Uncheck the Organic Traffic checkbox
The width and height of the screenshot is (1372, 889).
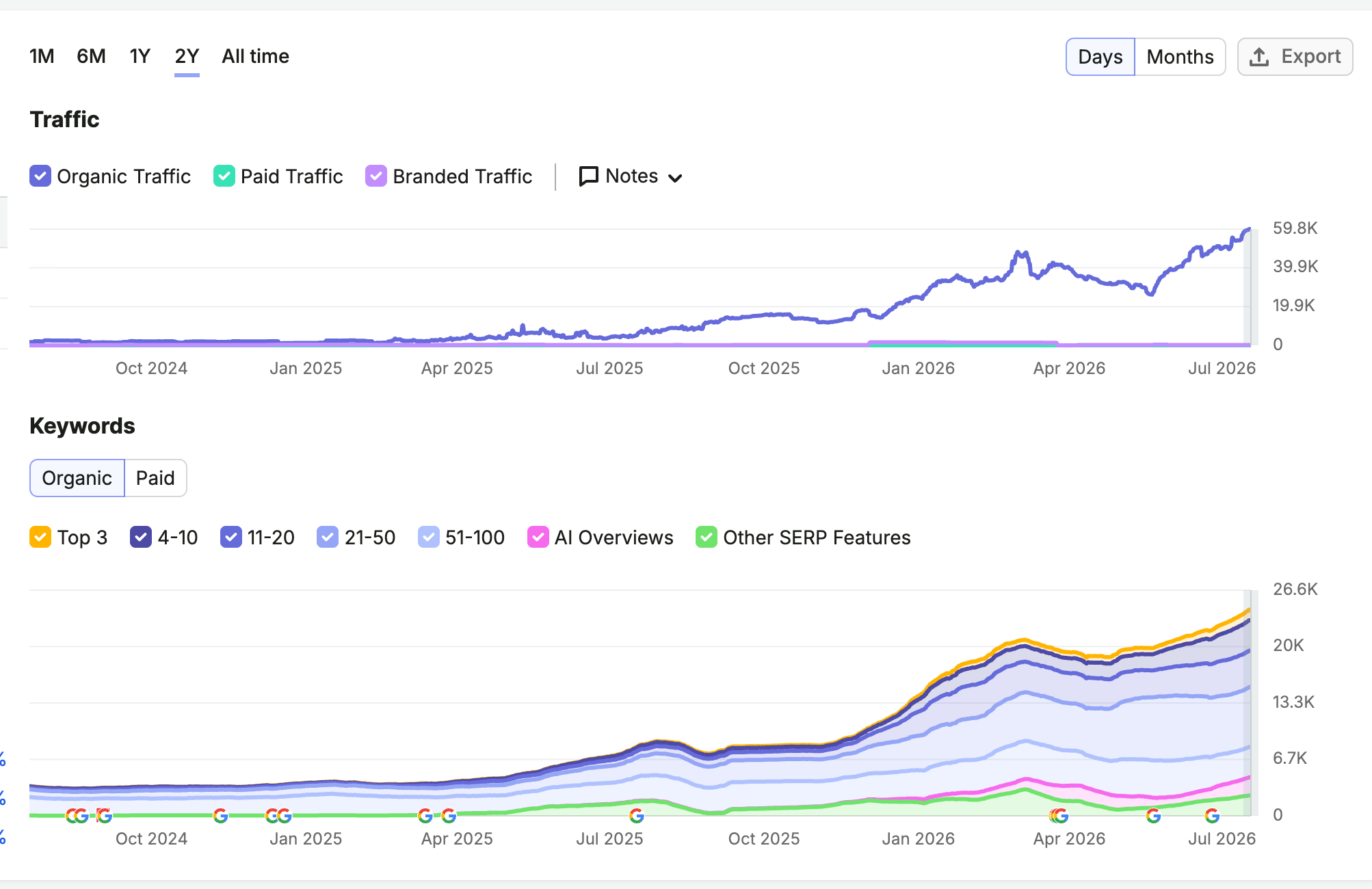(x=40, y=176)
